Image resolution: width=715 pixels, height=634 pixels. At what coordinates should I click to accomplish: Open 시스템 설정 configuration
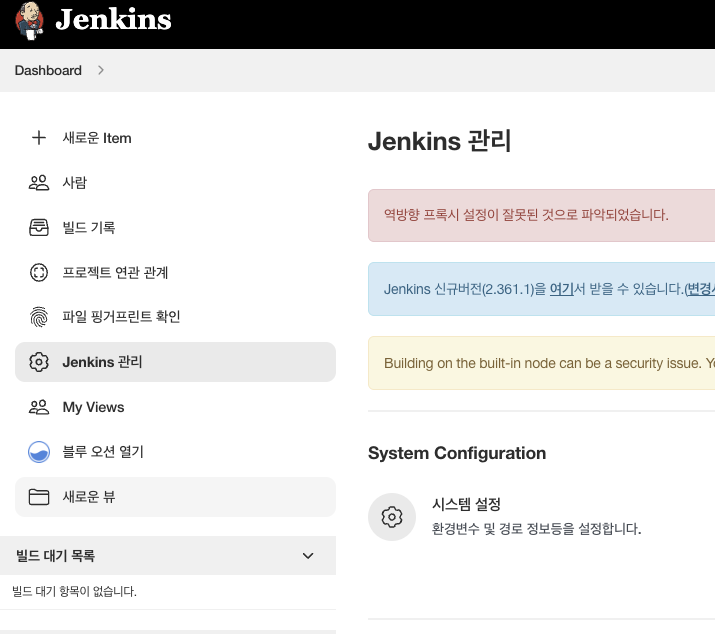[466, 504]
